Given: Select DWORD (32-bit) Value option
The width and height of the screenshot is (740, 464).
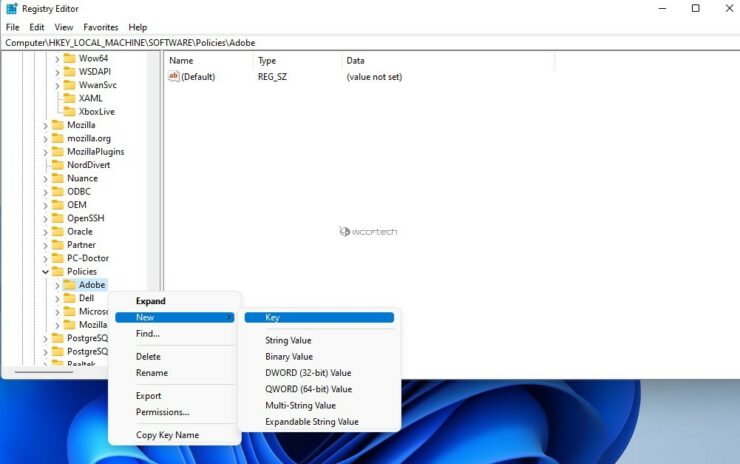Looking at the screenshot, I should click(x=308, y=373).
